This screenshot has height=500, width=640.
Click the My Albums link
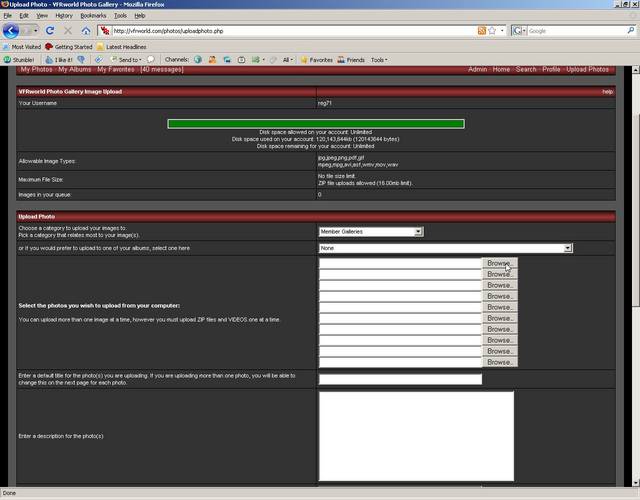(x=75, y=70)
